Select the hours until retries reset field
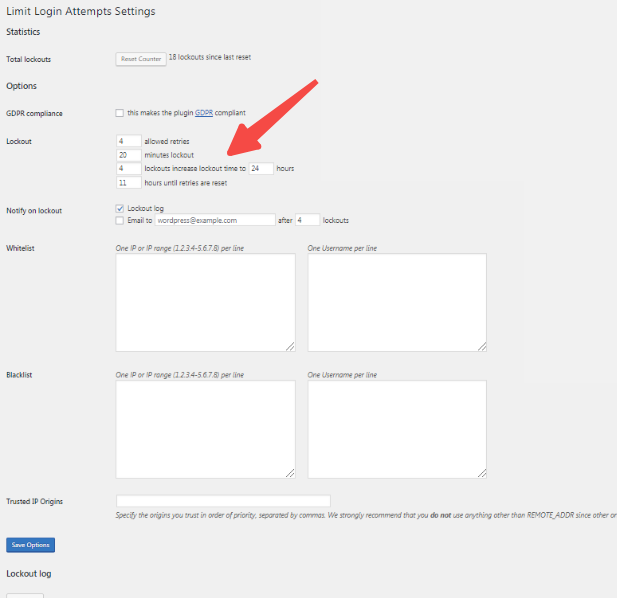 [128, 183]
